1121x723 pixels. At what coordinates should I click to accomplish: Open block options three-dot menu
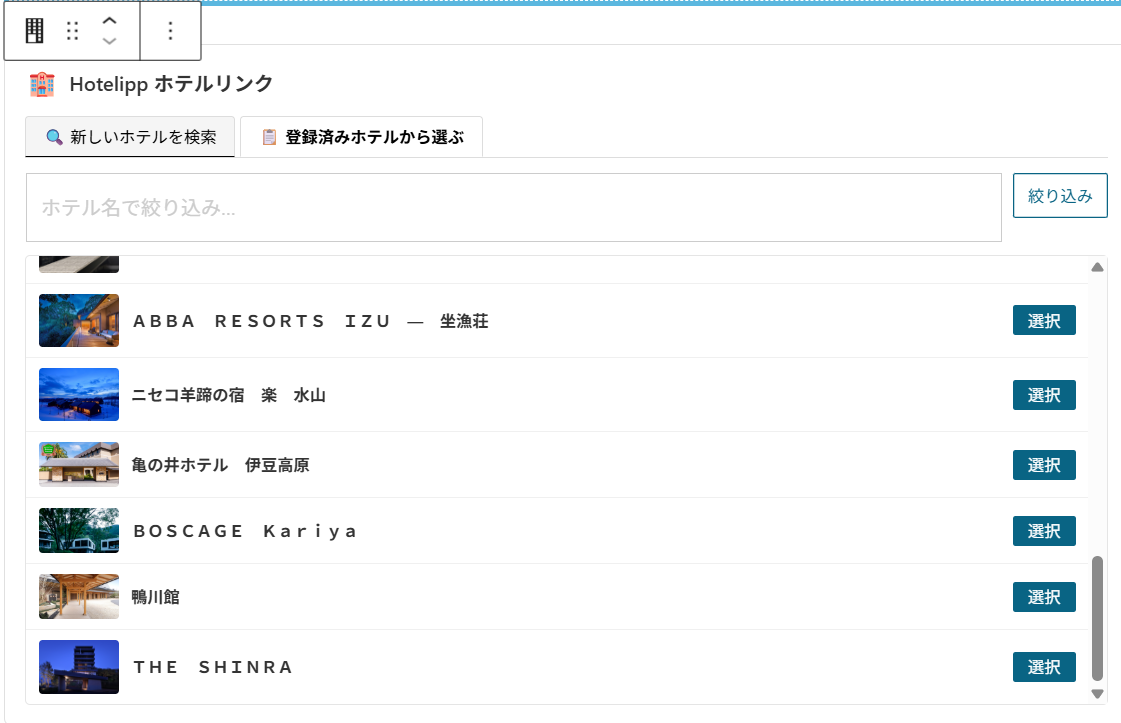pos(170,31)
